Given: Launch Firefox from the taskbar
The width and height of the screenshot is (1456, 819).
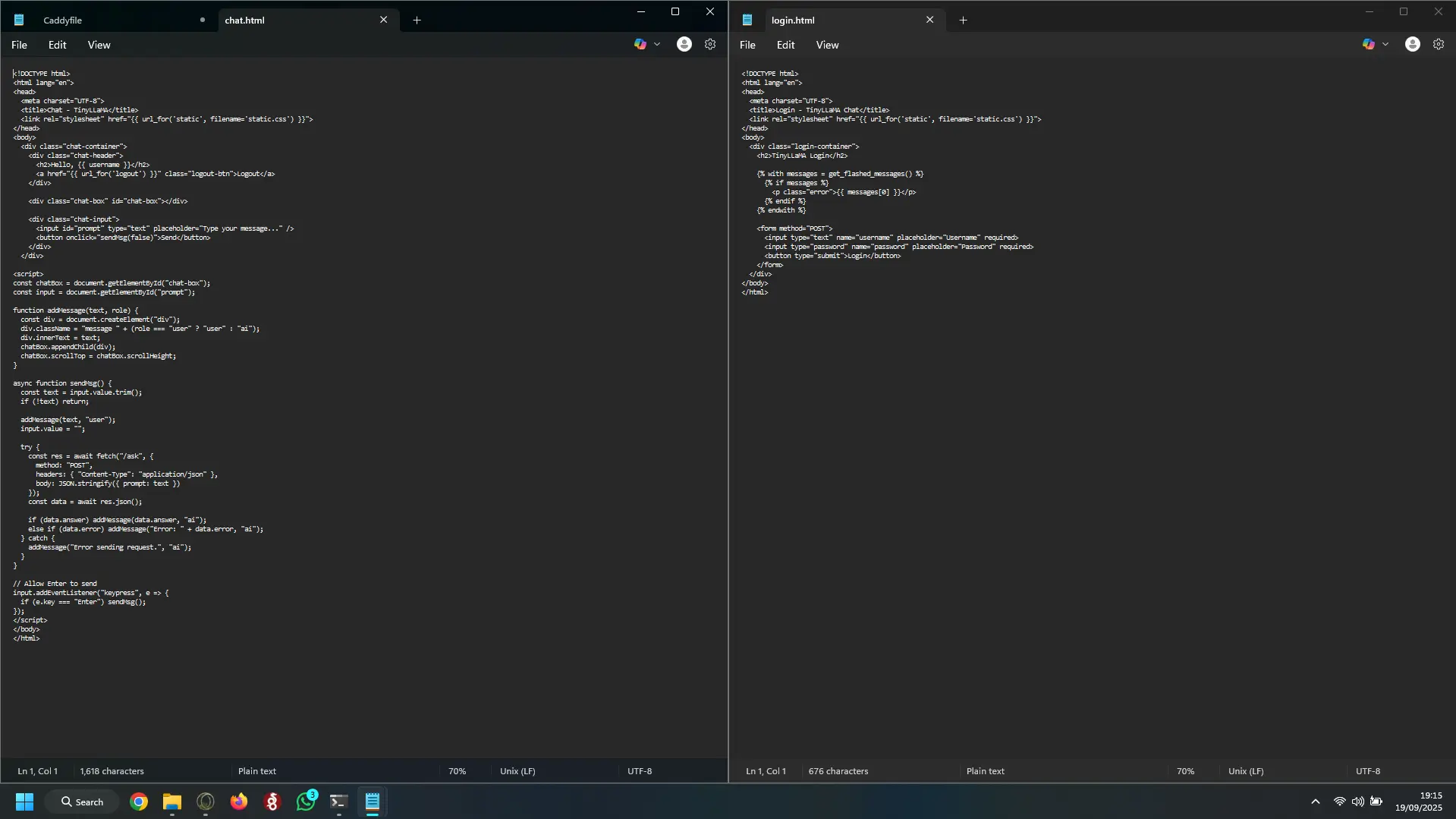Looking at the screenshot, I should [238, 802].
